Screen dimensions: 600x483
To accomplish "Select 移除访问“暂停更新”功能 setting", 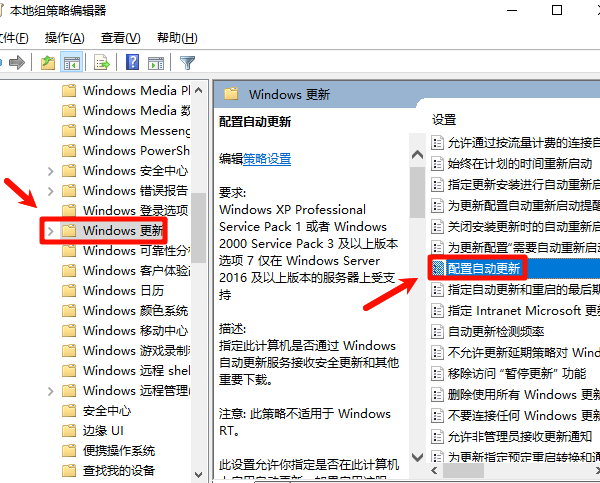I will click(515, 373).
